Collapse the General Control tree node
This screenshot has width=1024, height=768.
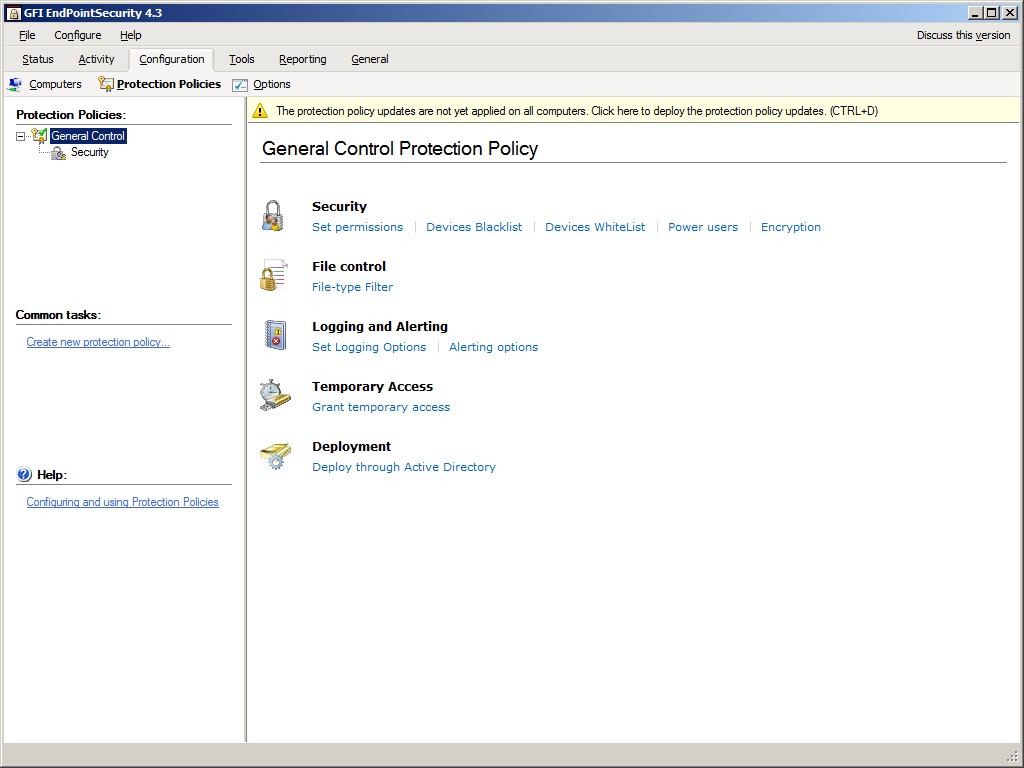(x=20, y=136)
